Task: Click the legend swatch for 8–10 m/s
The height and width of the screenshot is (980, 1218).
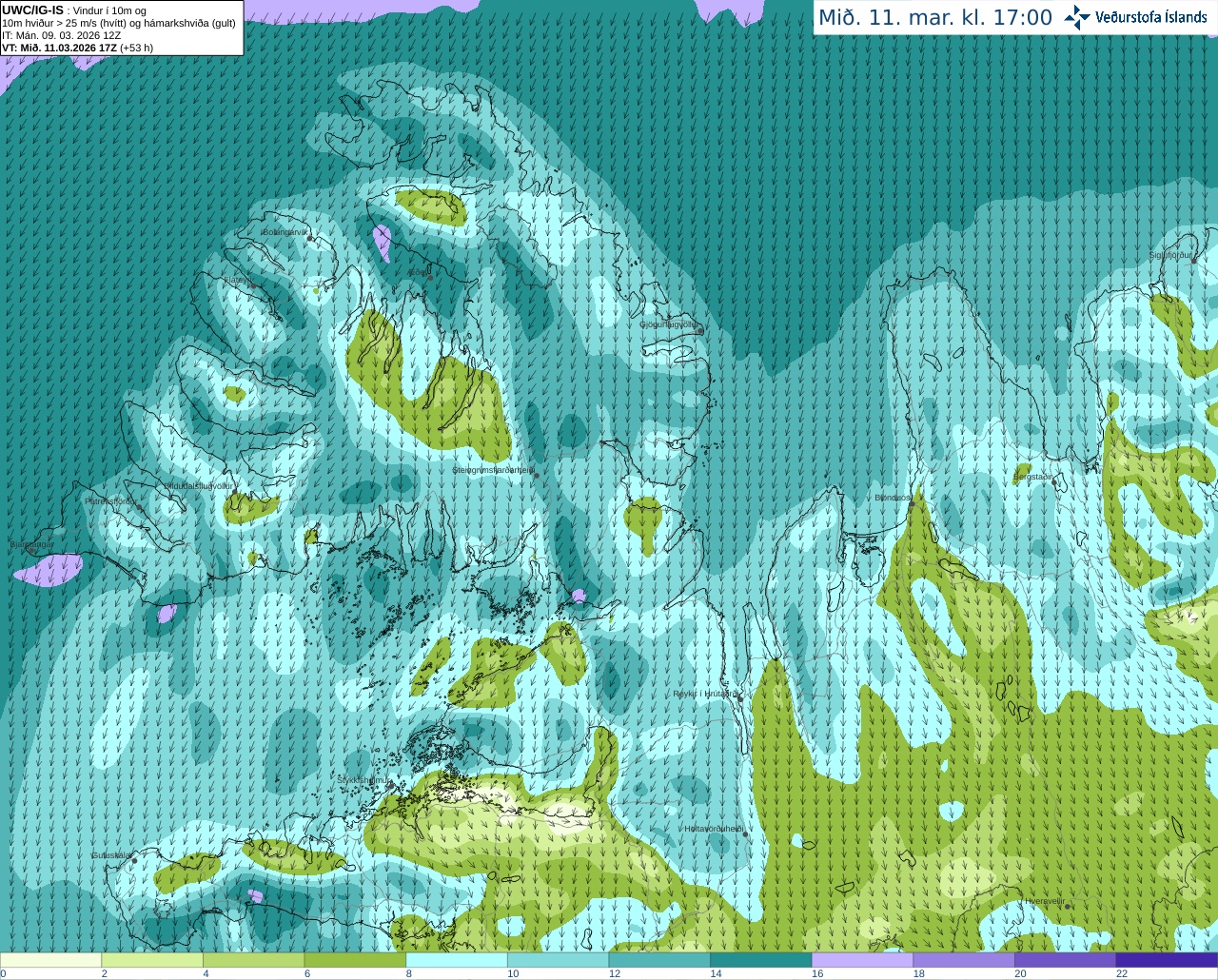Action: pyautogui.click(x=457, y=959)
